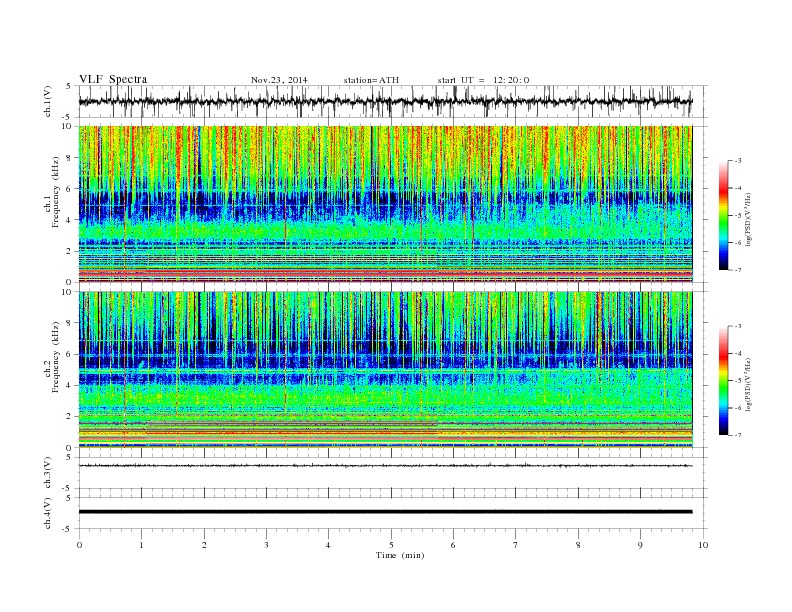
Task: Click the "ch.3(V)" axis label
Action: tap(47, 473)
